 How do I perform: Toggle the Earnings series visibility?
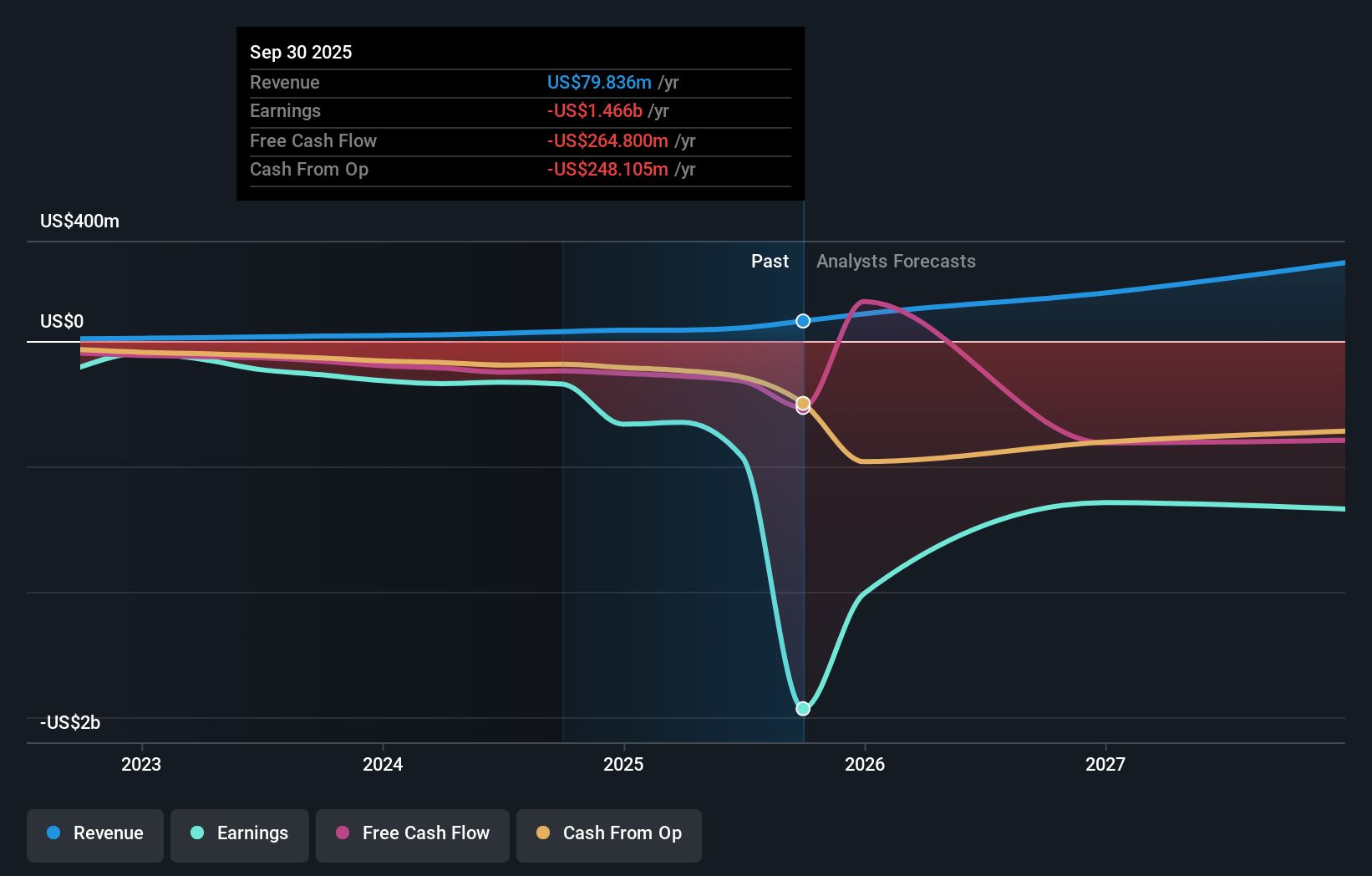tap(239, 833)
